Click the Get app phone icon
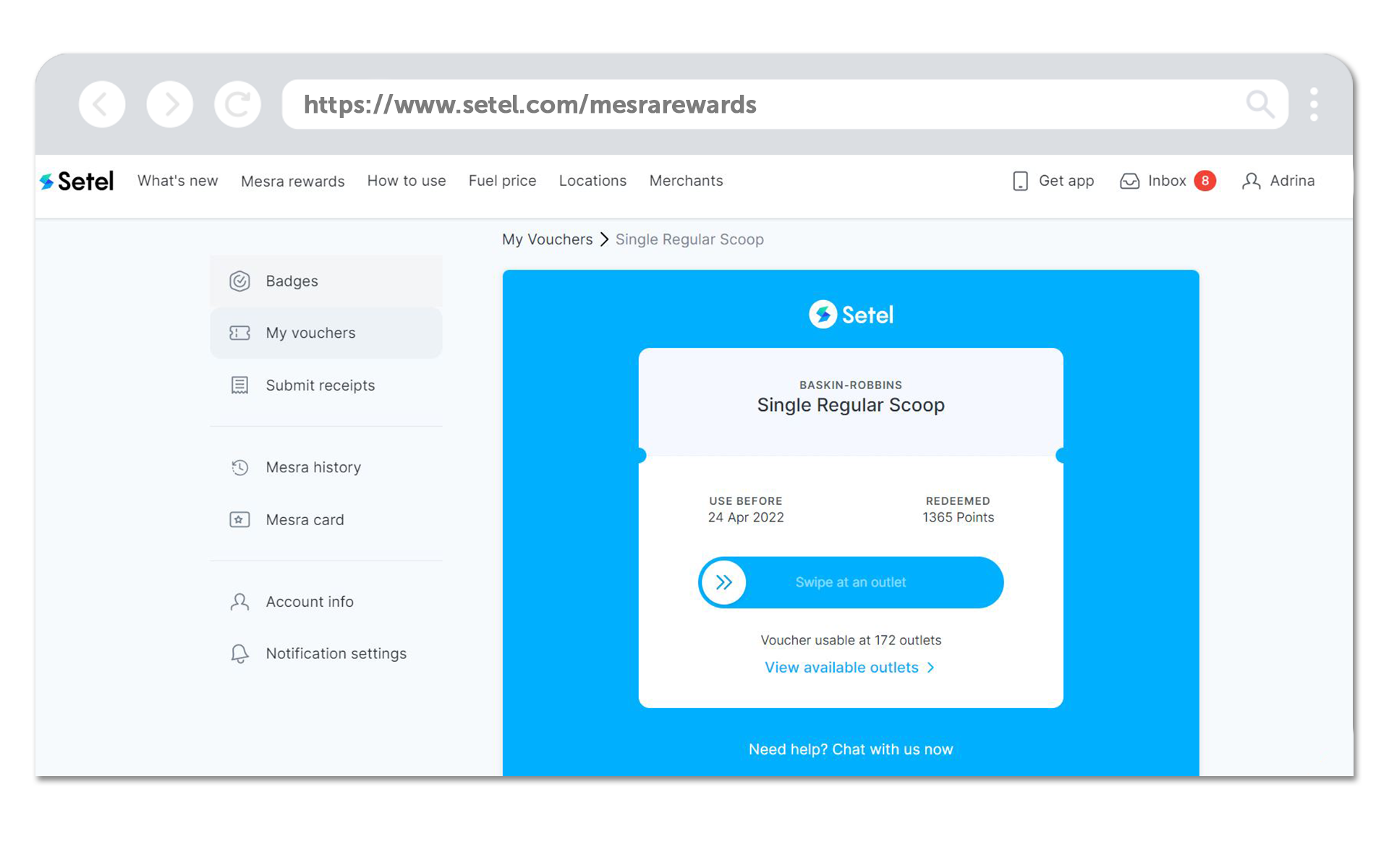1389x868 pixels. coord(1020,181)
